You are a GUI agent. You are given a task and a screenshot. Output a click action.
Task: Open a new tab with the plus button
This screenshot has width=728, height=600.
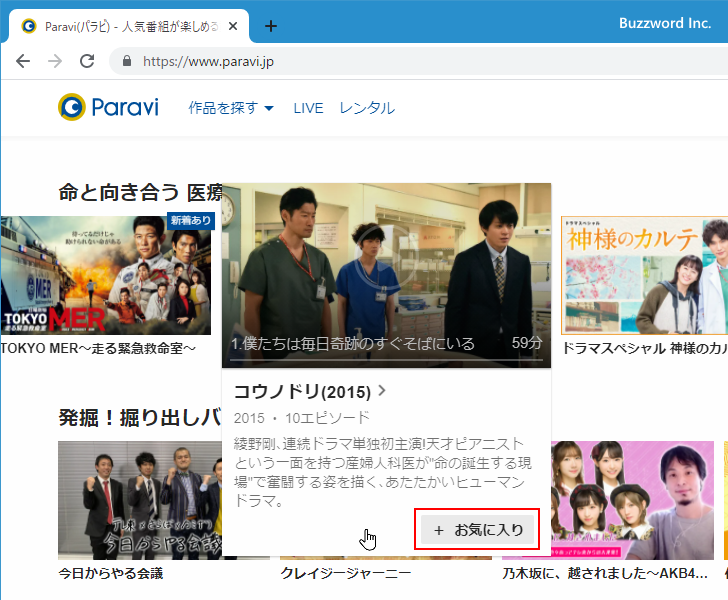(x=271, y=26)
